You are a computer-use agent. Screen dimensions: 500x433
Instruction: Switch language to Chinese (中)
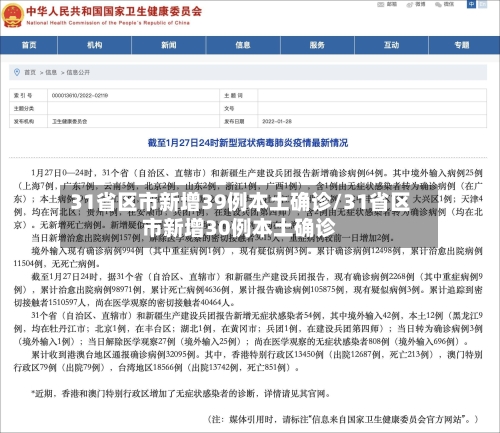471,4
